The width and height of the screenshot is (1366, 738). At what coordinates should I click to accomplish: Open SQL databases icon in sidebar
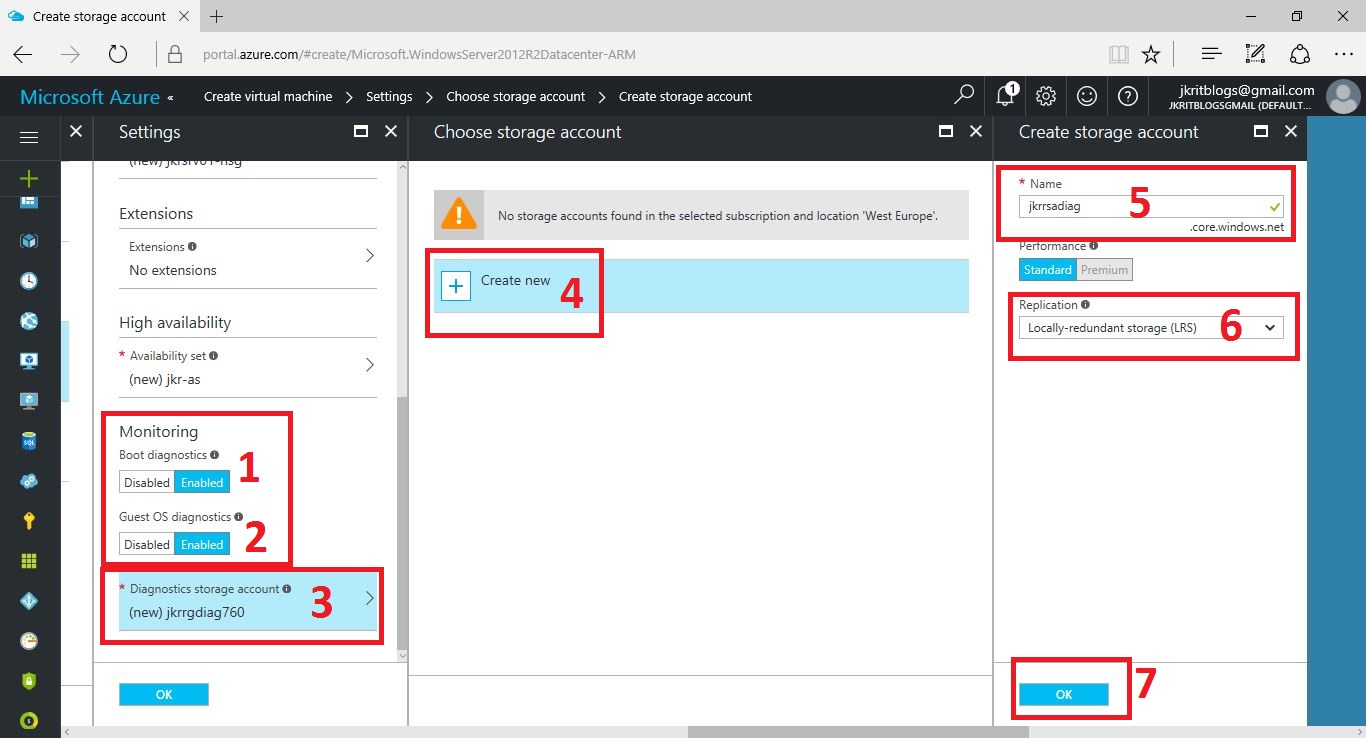click(x=29, y=441)
